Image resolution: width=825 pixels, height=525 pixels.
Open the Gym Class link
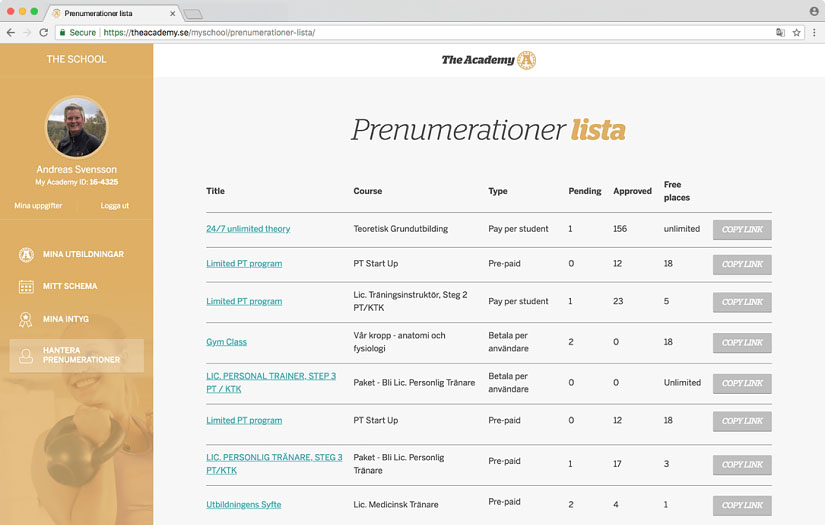[226, 342]
